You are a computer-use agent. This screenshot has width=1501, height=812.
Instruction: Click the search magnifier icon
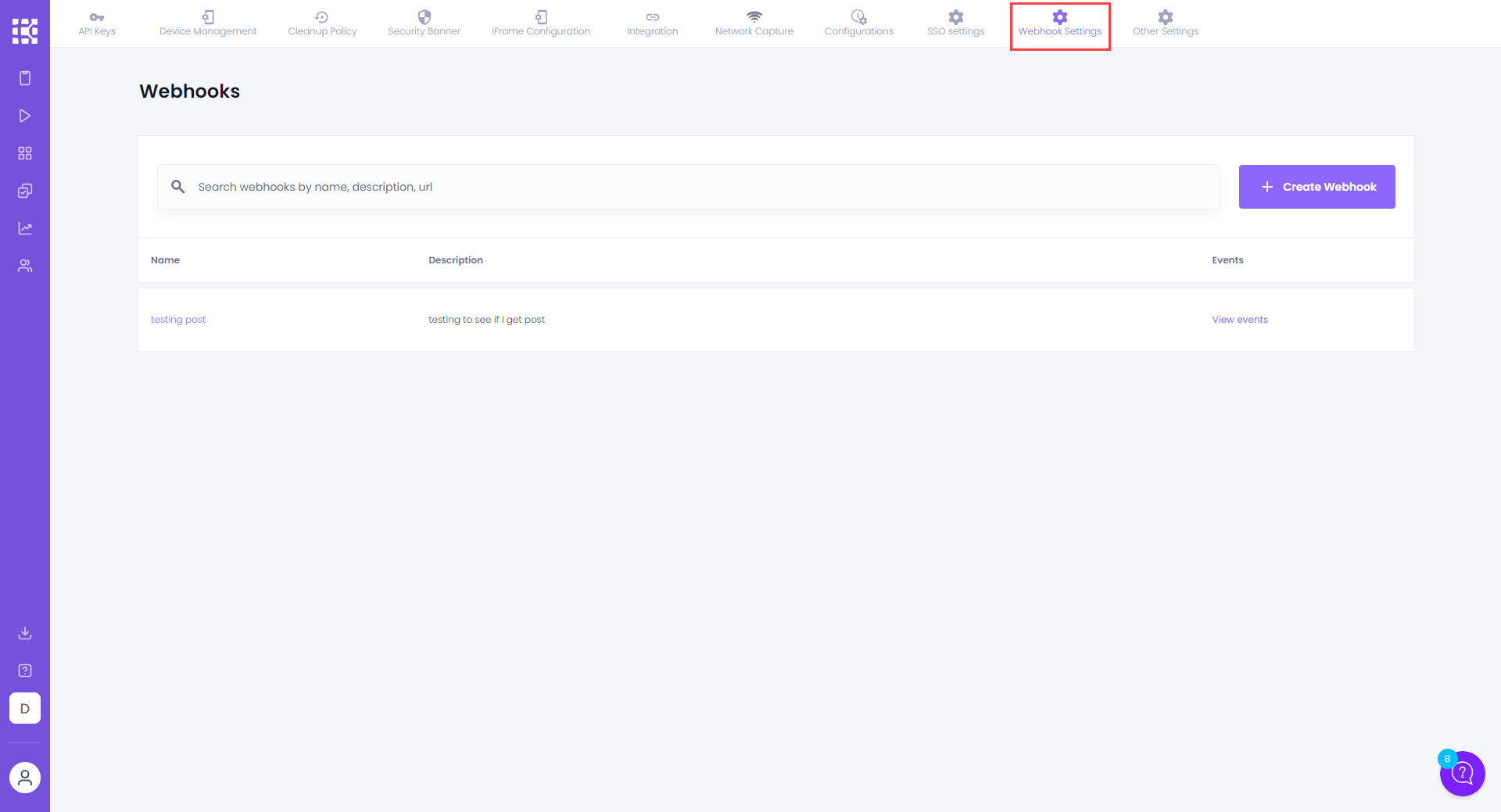coord(178,187)
